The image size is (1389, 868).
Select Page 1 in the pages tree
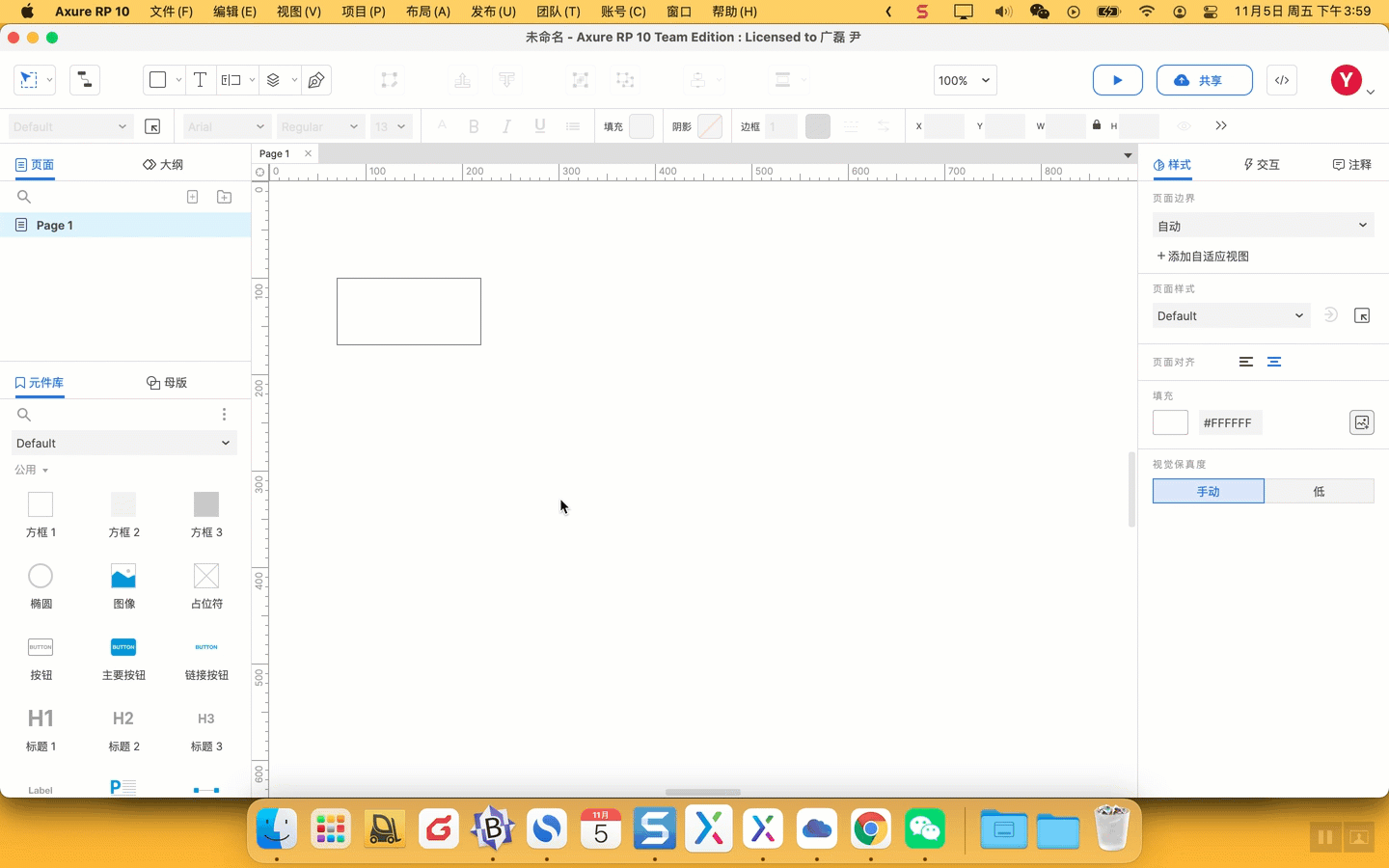[125, 225]
